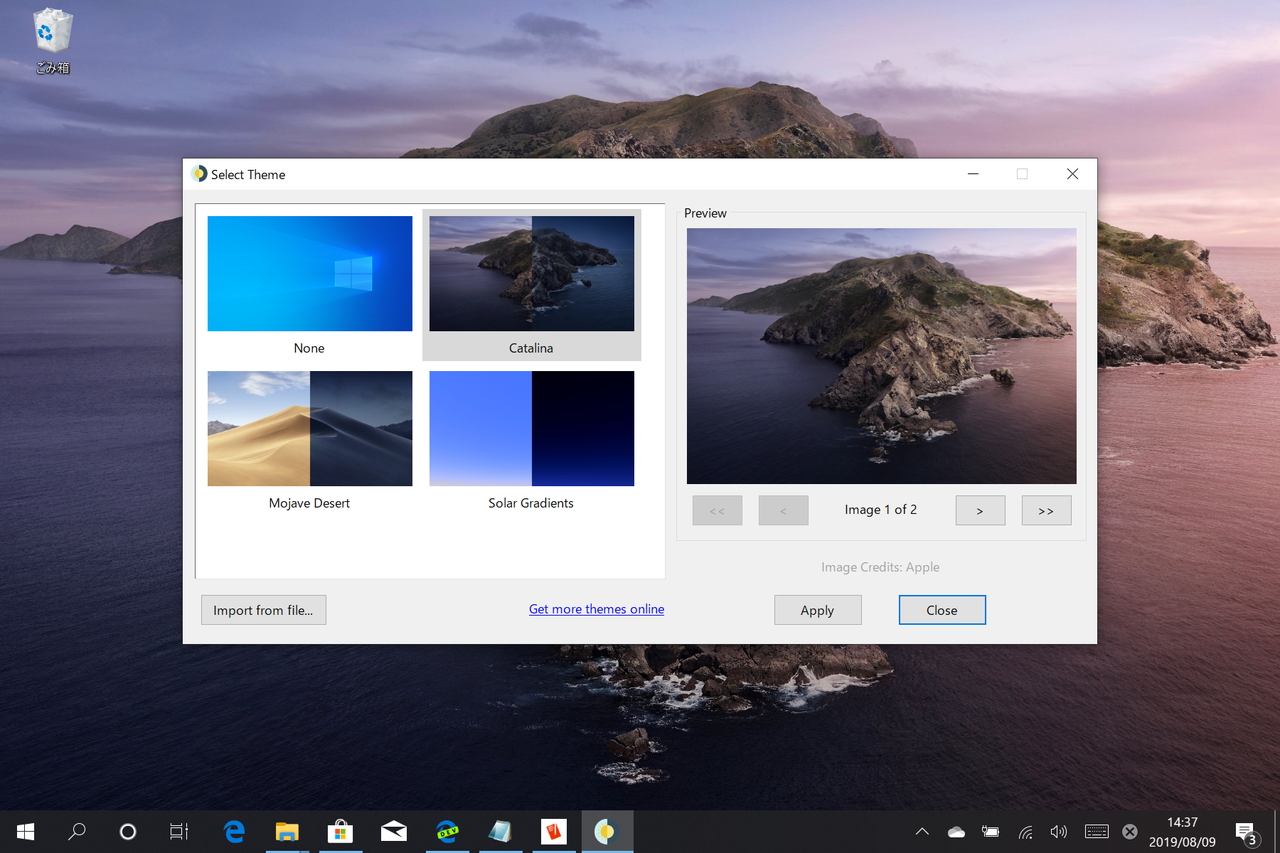The width and height of the screenshot is (1280, 853).
Task: Open WinDynamicDesktop from the taskbar
Action: point(607,831)
